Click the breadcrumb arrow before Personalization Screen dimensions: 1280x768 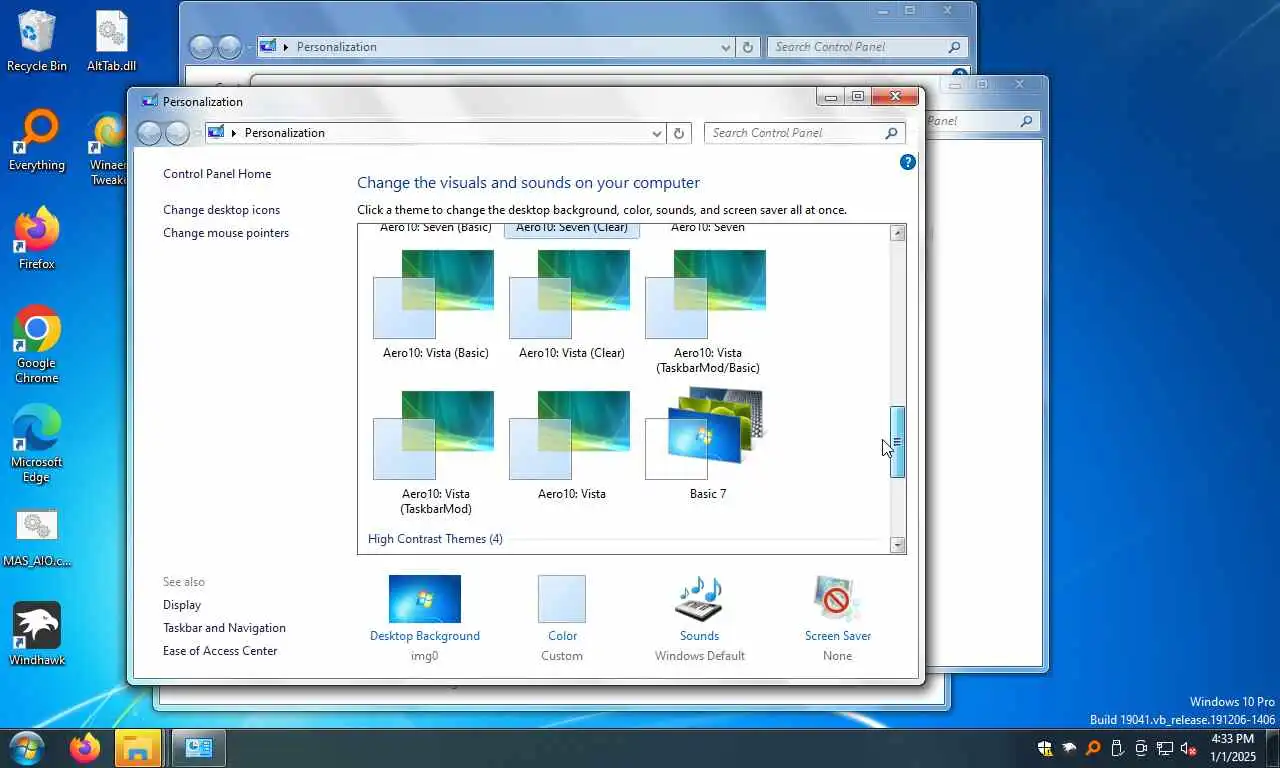click(234, 133)
